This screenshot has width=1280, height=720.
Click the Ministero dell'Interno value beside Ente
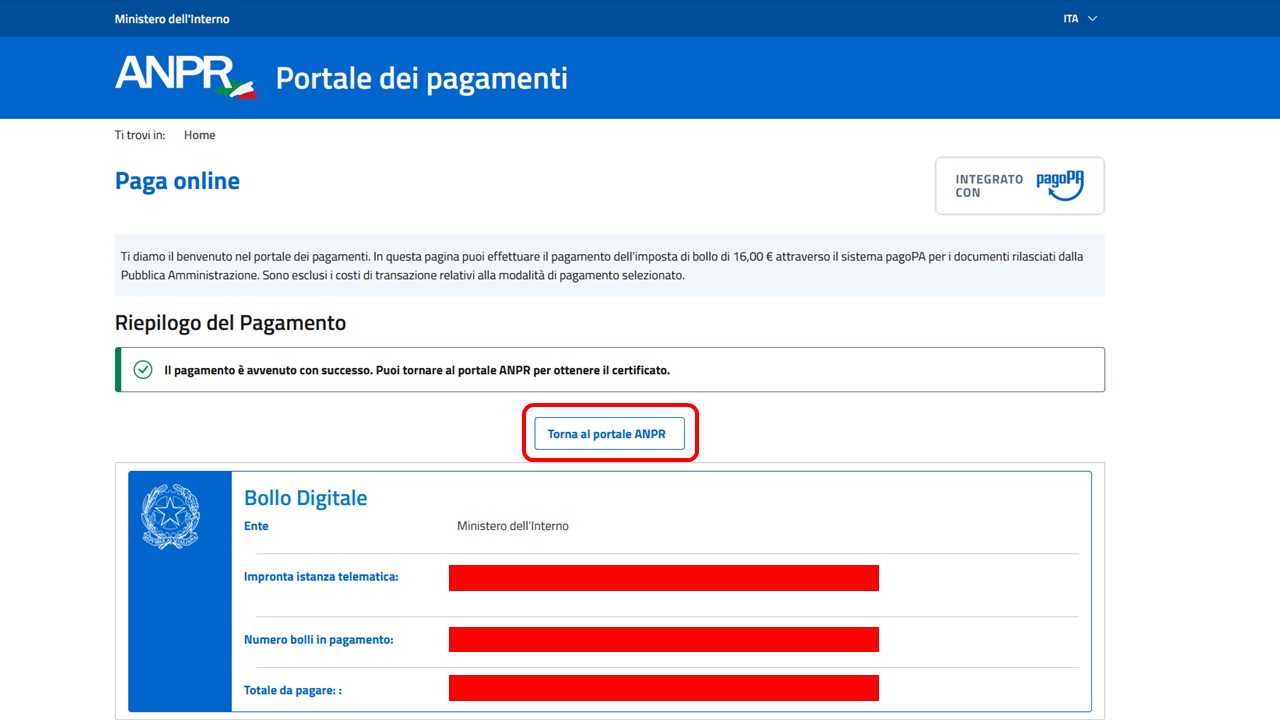point(513,526)
